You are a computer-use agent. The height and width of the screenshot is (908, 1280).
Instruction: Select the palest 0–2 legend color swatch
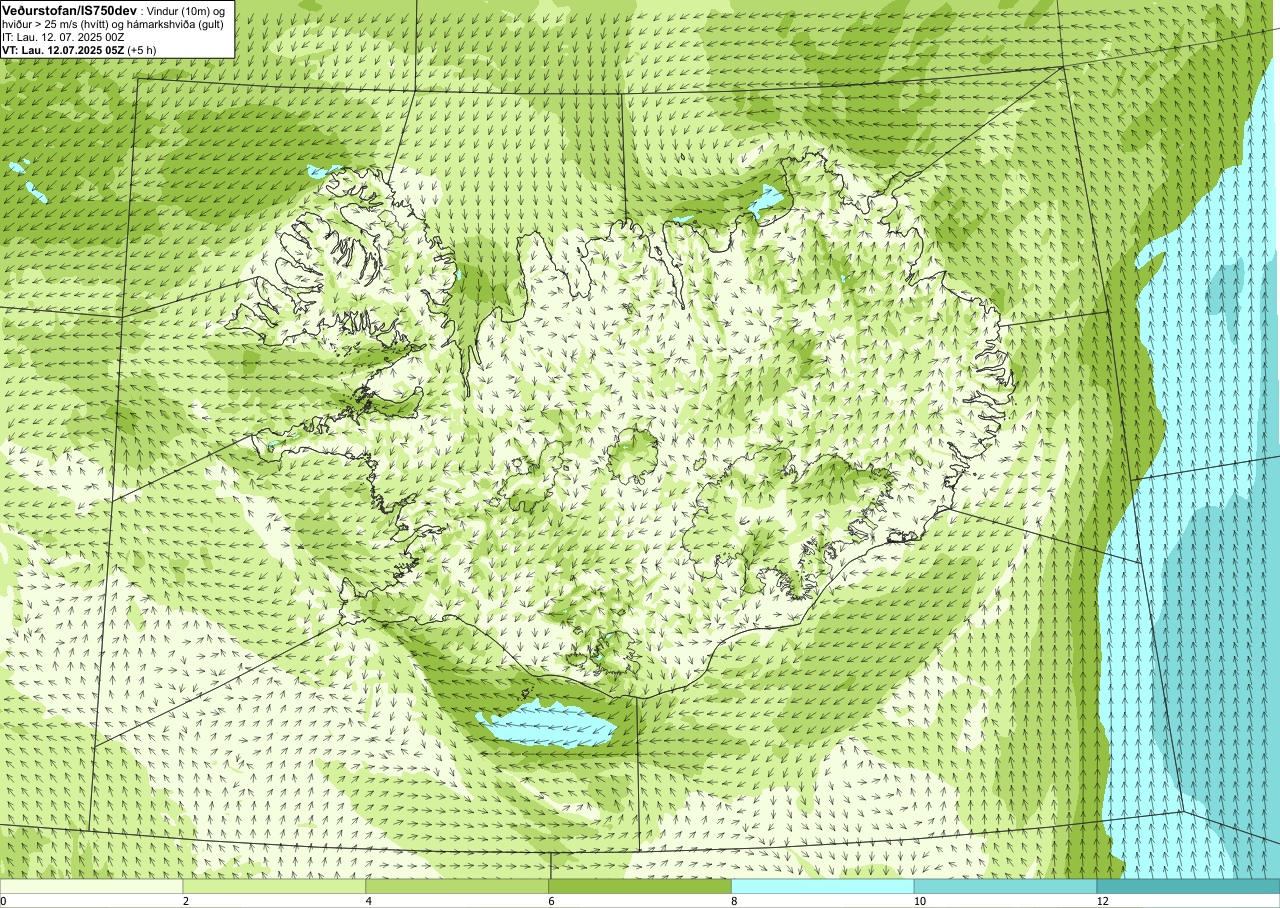click(91, 886)
